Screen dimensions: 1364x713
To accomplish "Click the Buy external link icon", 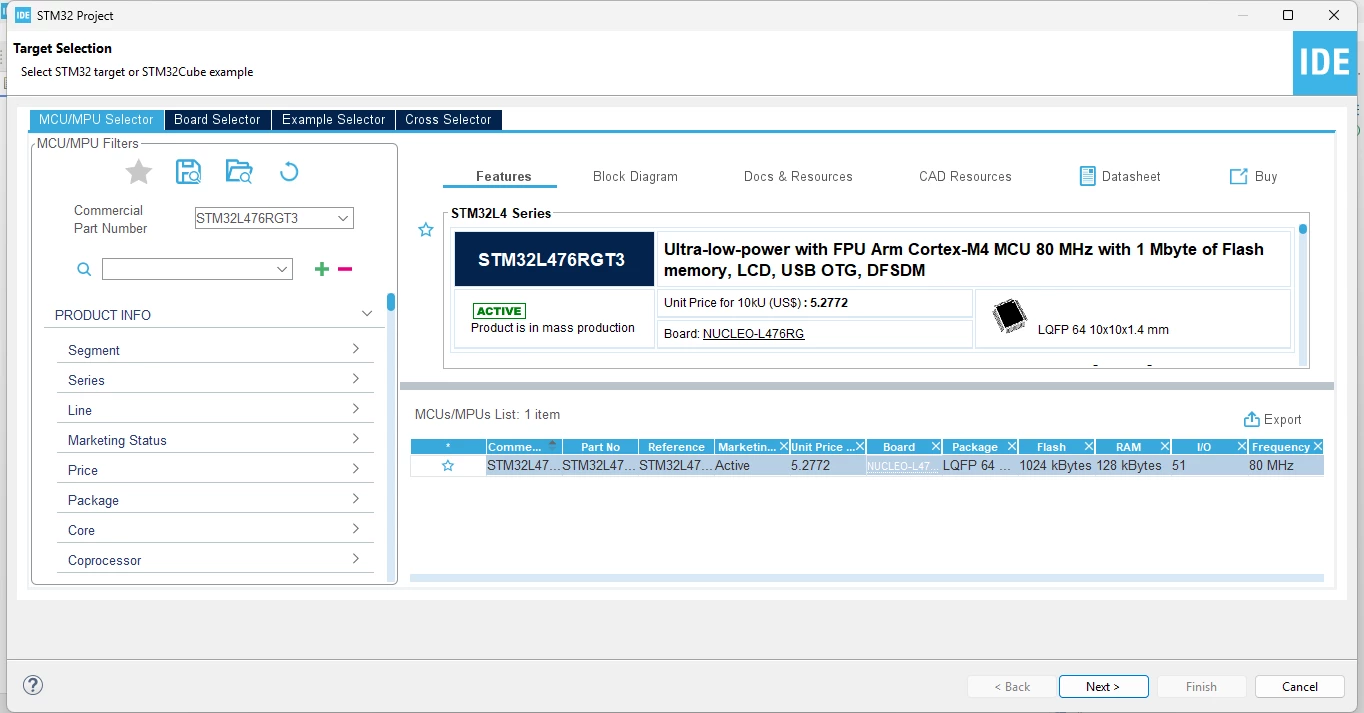I will click(x=1238, y=176).
